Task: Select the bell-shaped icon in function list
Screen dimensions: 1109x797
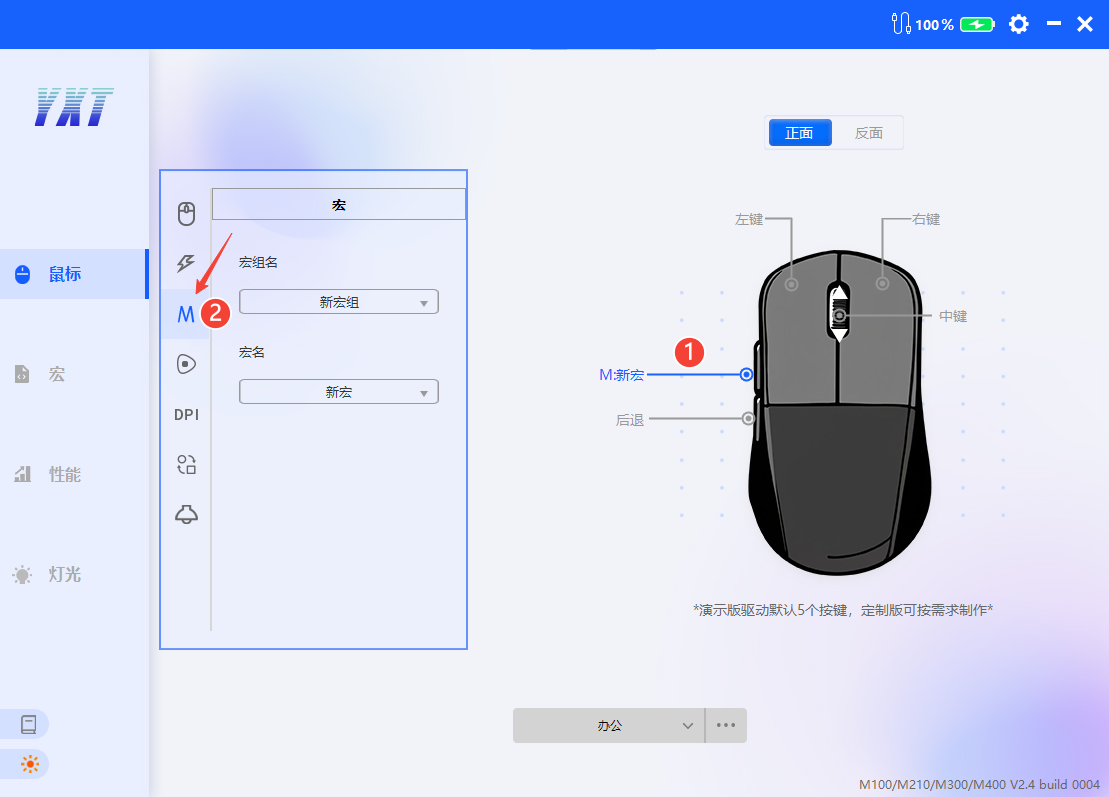Action: coord(186,514)
